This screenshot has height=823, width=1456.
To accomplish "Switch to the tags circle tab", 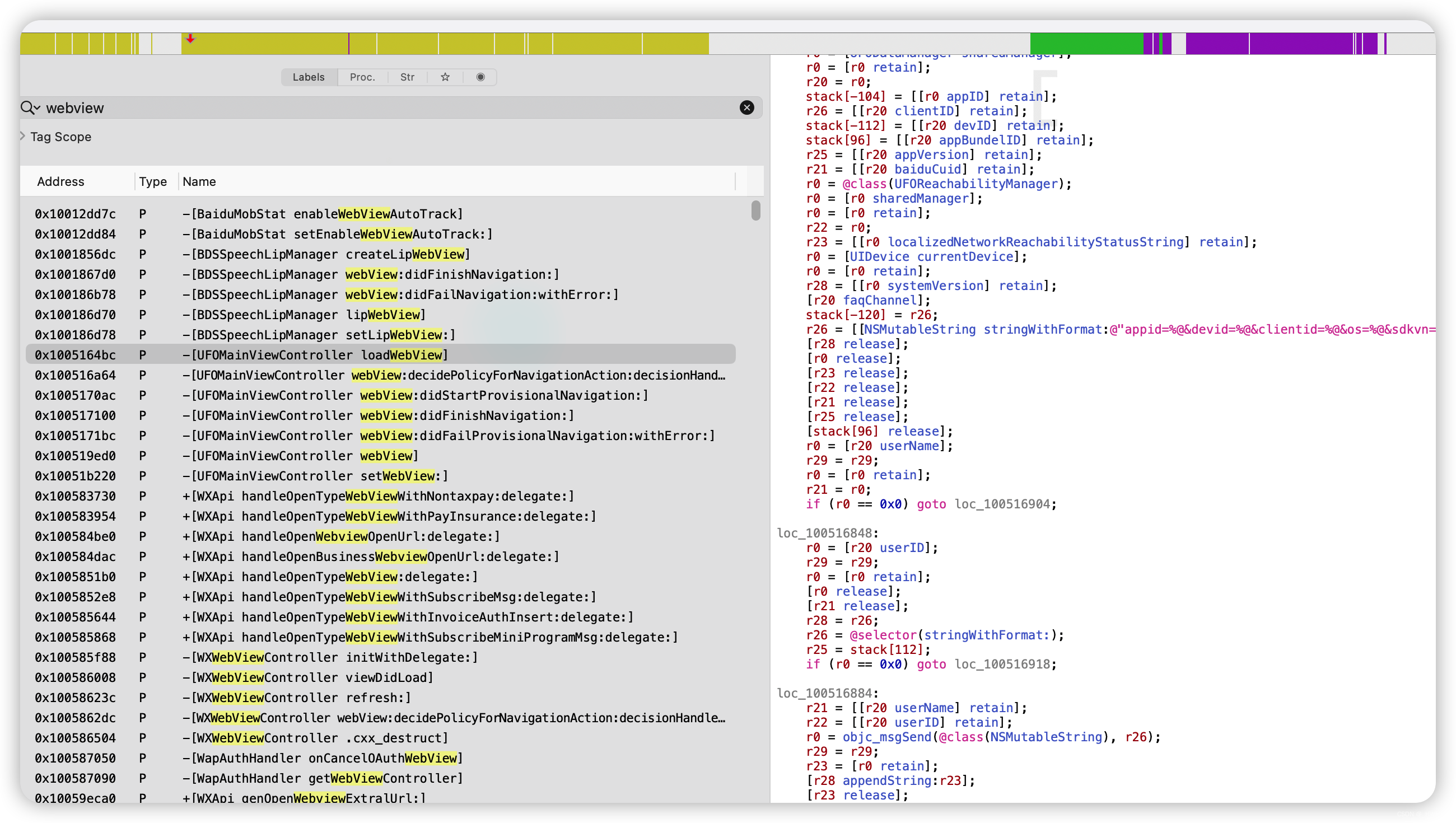I will pyautogui.click(x=480, y=77).
